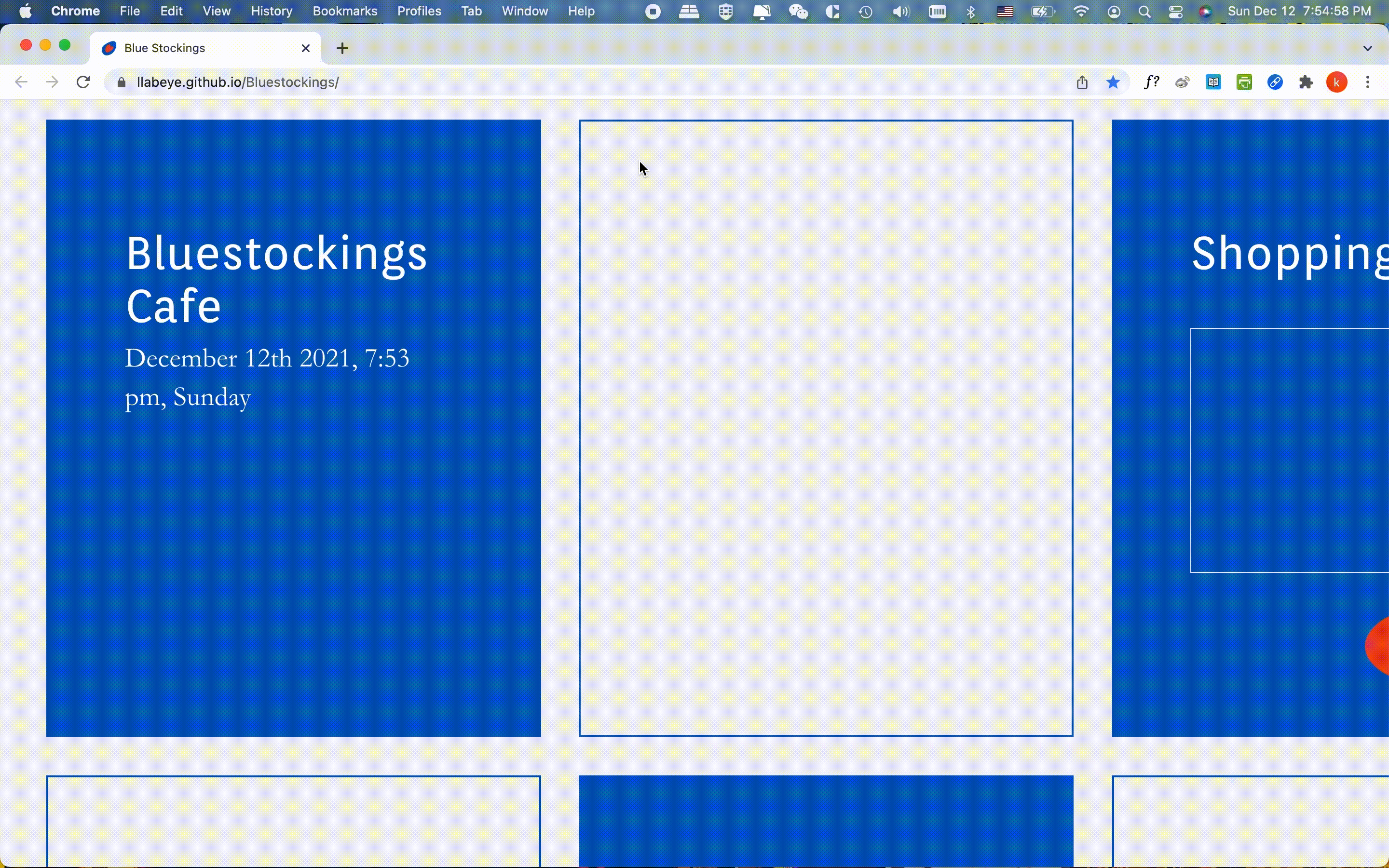1389x868 pixels.
Task: Click the volume icon in menu bar
Action: point(901,12)
